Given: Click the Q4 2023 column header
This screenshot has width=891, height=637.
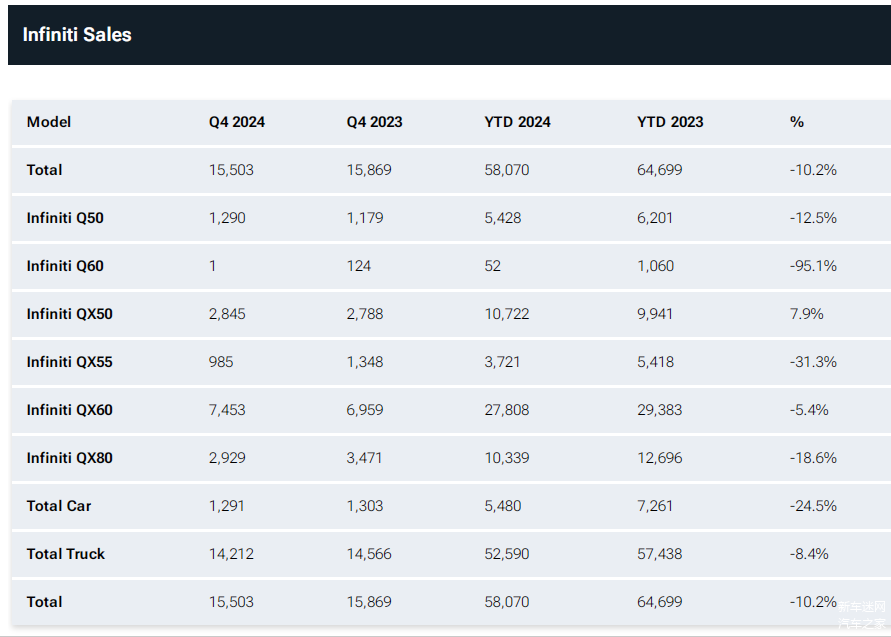Looking at the screenshot, I should coord(374,122).
